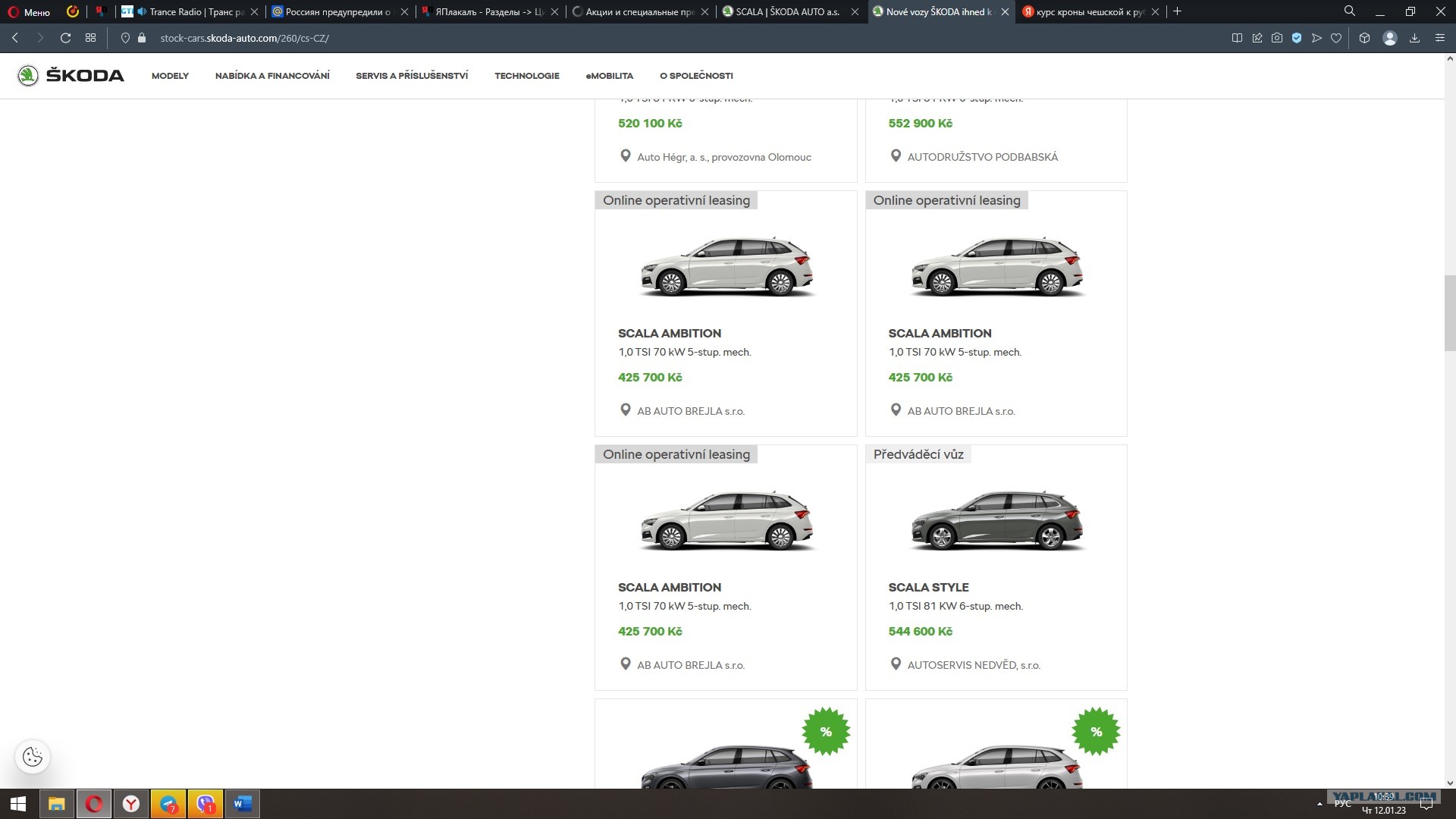Switch to the Россиян предупредили tab
The image size is (1456, 819).
(x=339, y=11)
